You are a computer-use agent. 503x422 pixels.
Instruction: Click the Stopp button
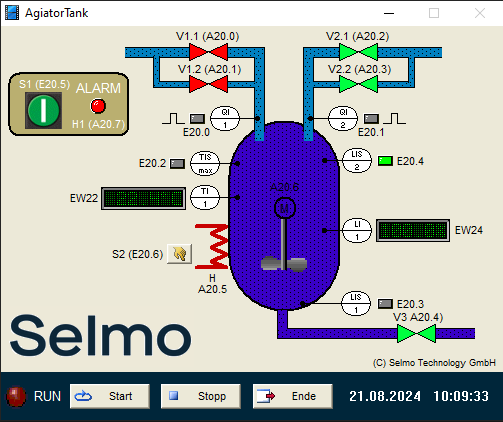[x=201, y=396]
